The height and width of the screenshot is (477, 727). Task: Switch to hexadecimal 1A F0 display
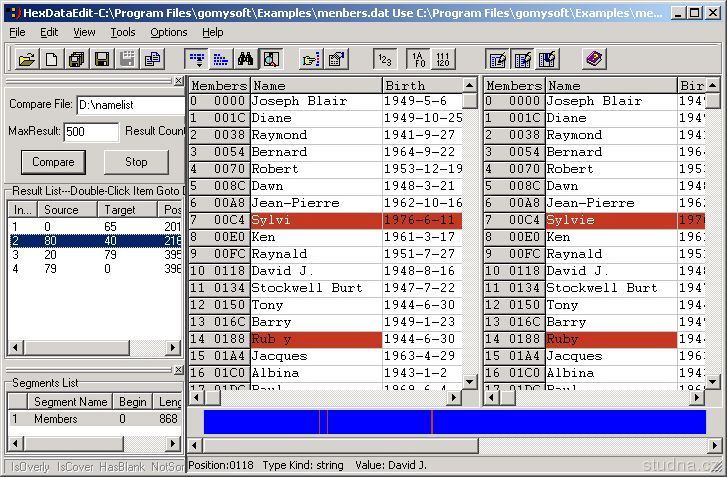point(419,59)
